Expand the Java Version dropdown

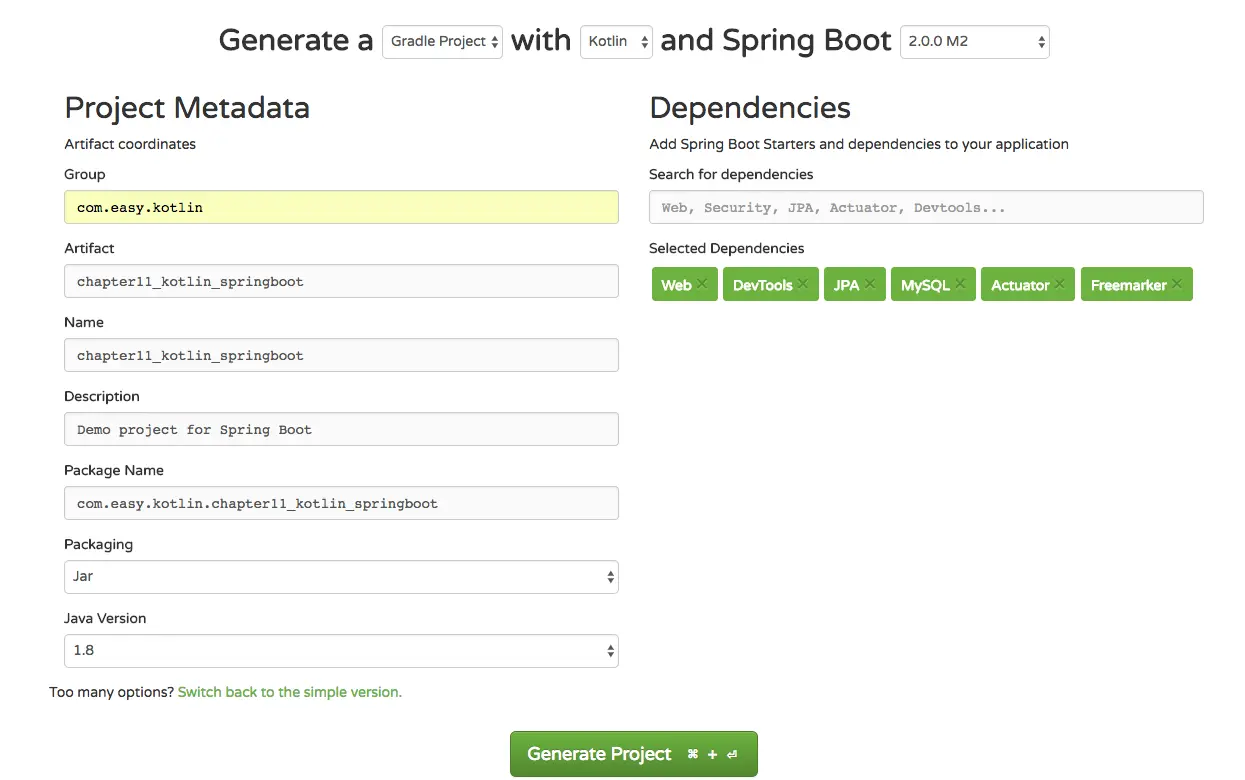coord(341,651)
